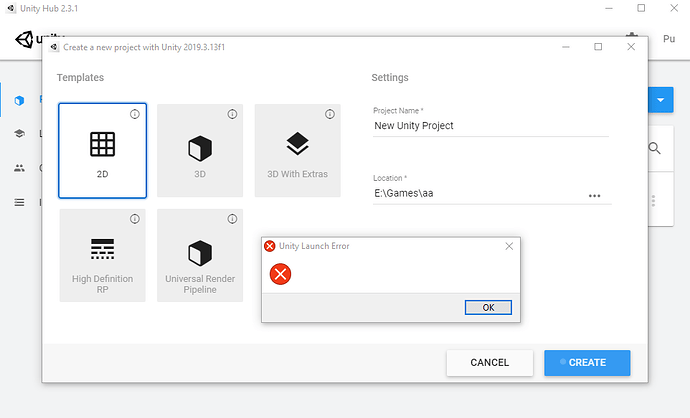The image size is (690, 418).
Task: Open the Installs section in Hub sidebar
Action: [19, 202]
